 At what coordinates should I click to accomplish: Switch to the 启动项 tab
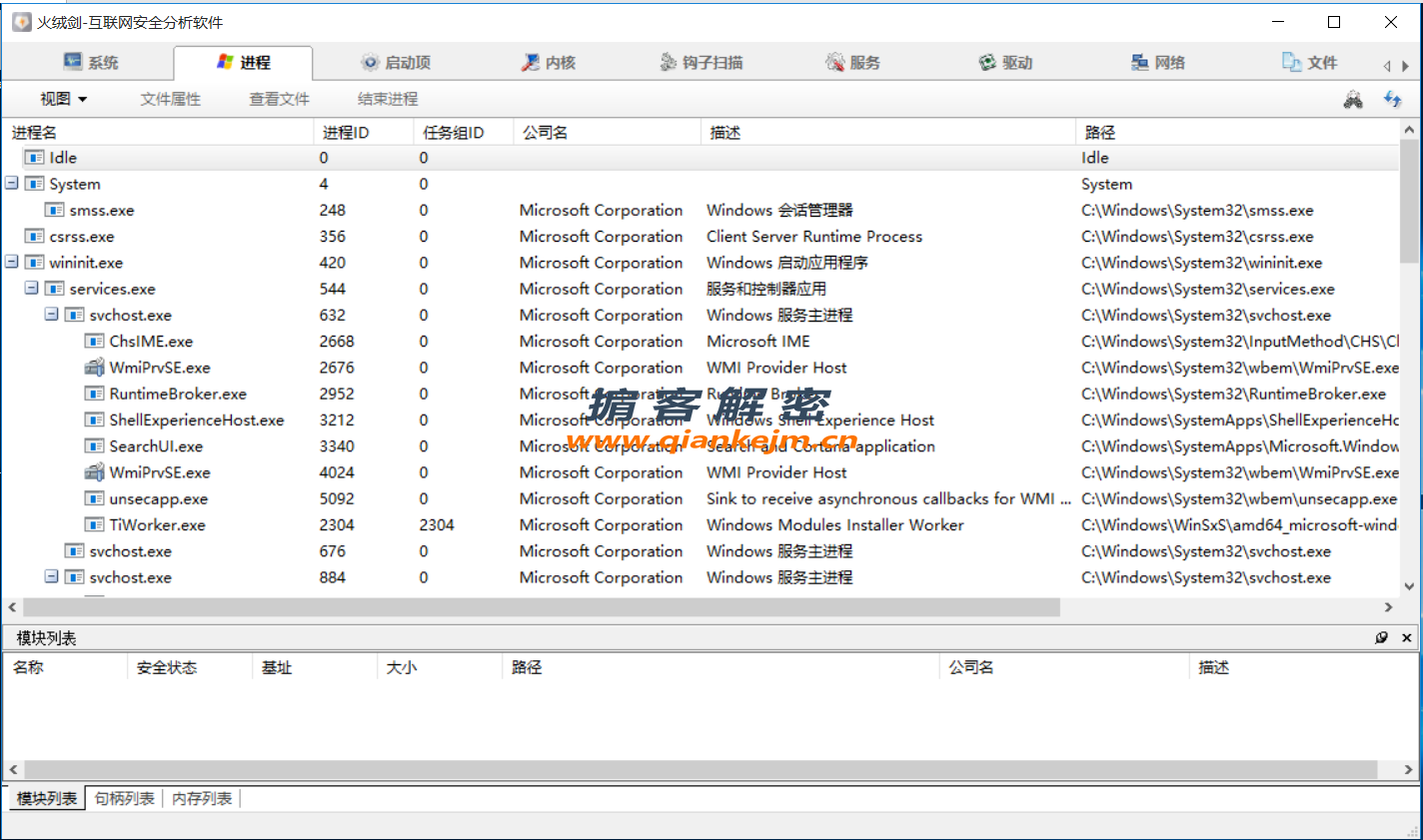coord(396,62)
